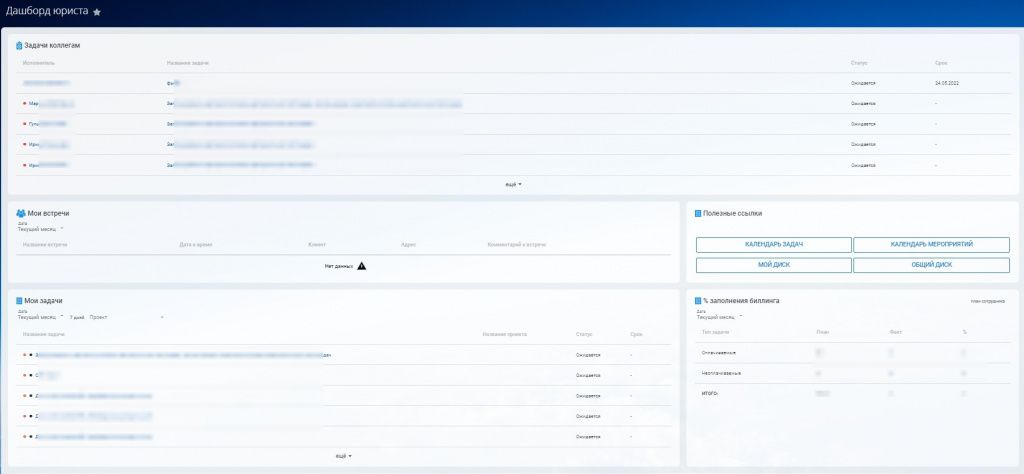Sort Задачи коллегам by Срок column header
Image resolution: width=1024 pixels, height=474 pixels.
pos(940,63)
